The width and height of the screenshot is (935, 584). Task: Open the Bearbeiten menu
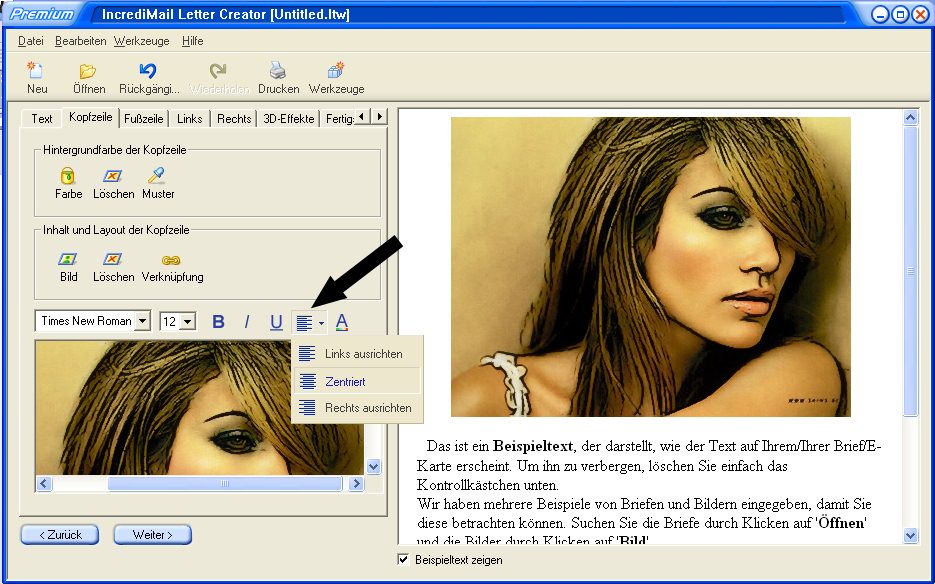point(81,41)
